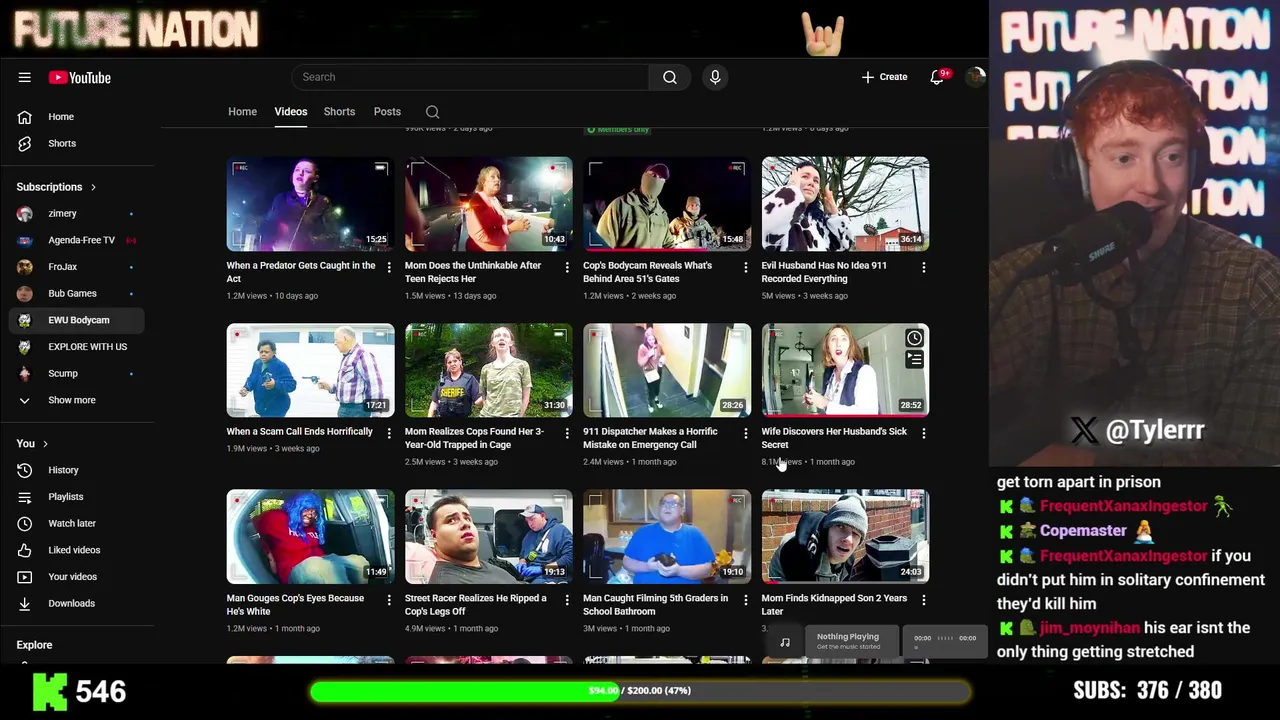Play 'When a Scam Call Ends Horrifically' thumbnail

click(x=310, y=370)
